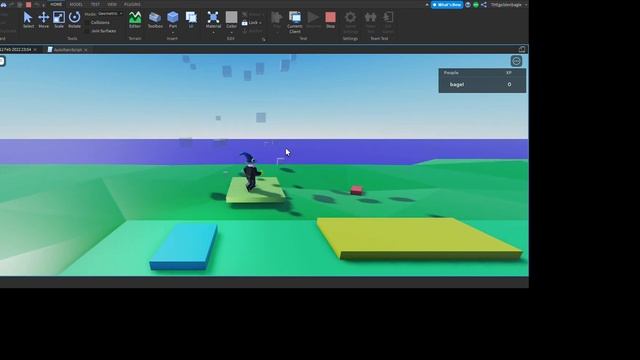Choose the Scale tool
Image resolution: width=640 pixels, height=360 pixels.
point(59,20)
